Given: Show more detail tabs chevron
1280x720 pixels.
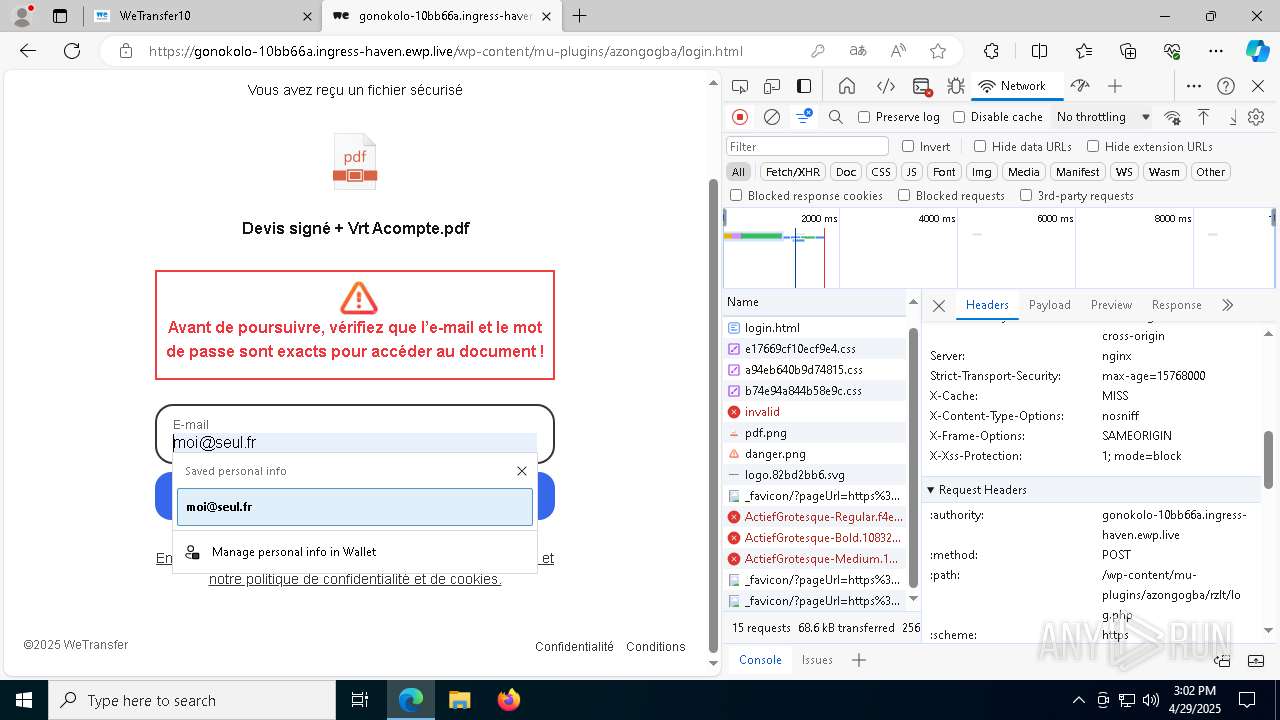Looking at the screenshot, I should (x=1228, y=305).
